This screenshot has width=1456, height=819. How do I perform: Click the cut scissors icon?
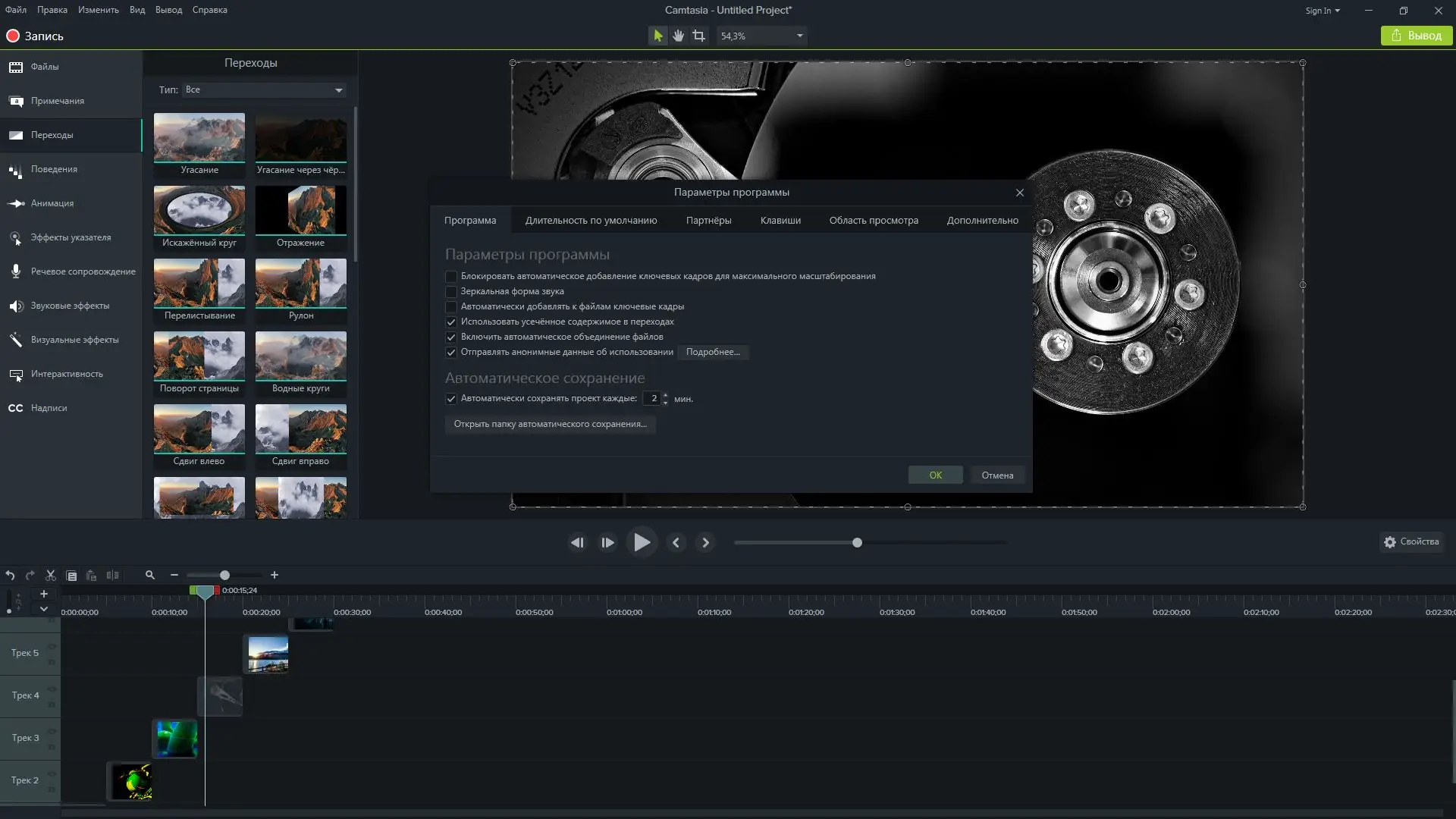pyautogui.click(x=51, y=576)
